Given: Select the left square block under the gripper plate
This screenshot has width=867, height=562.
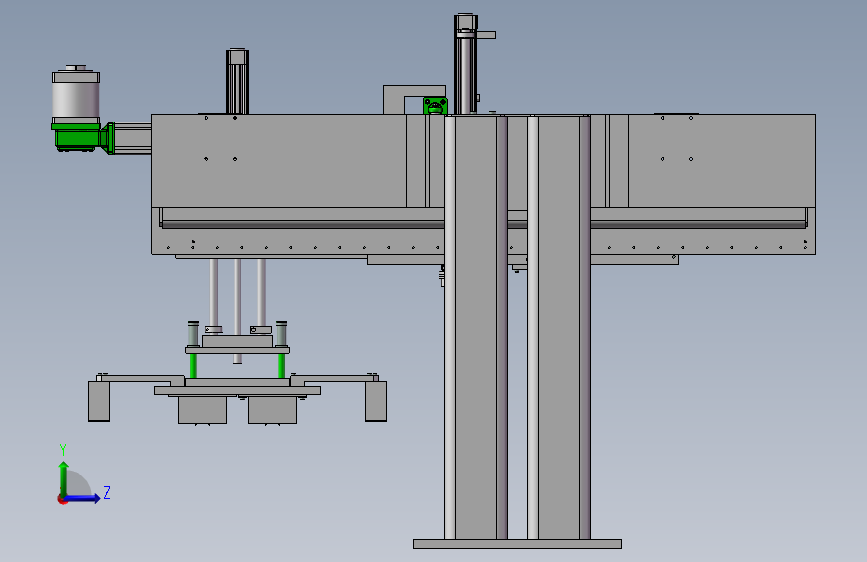Looking at the screenshot, I should point(202,410).
